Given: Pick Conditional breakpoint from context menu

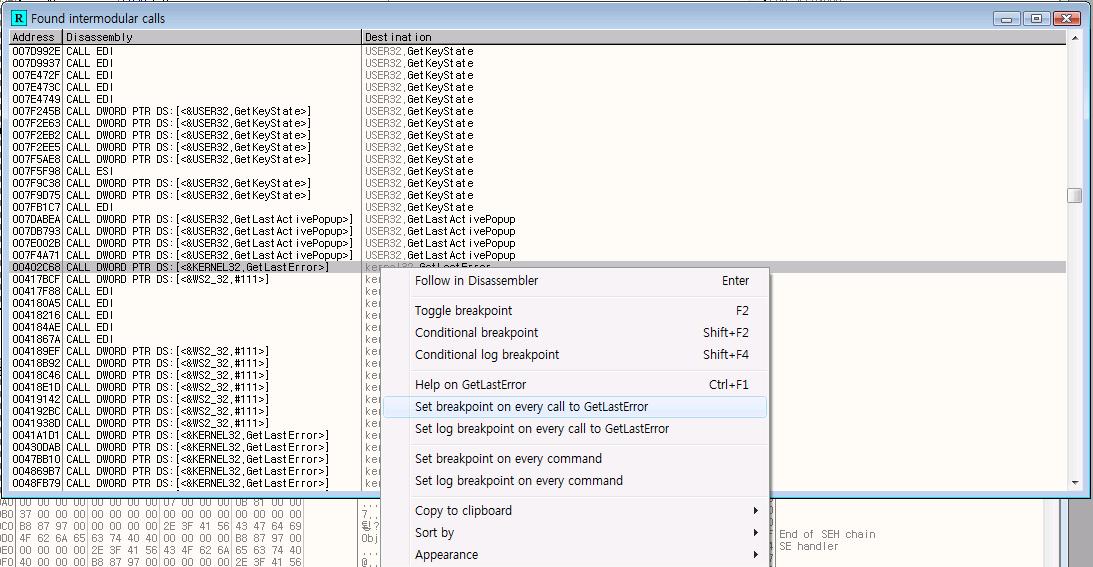Looking at the screenshot, I should [x=575, y=333].
